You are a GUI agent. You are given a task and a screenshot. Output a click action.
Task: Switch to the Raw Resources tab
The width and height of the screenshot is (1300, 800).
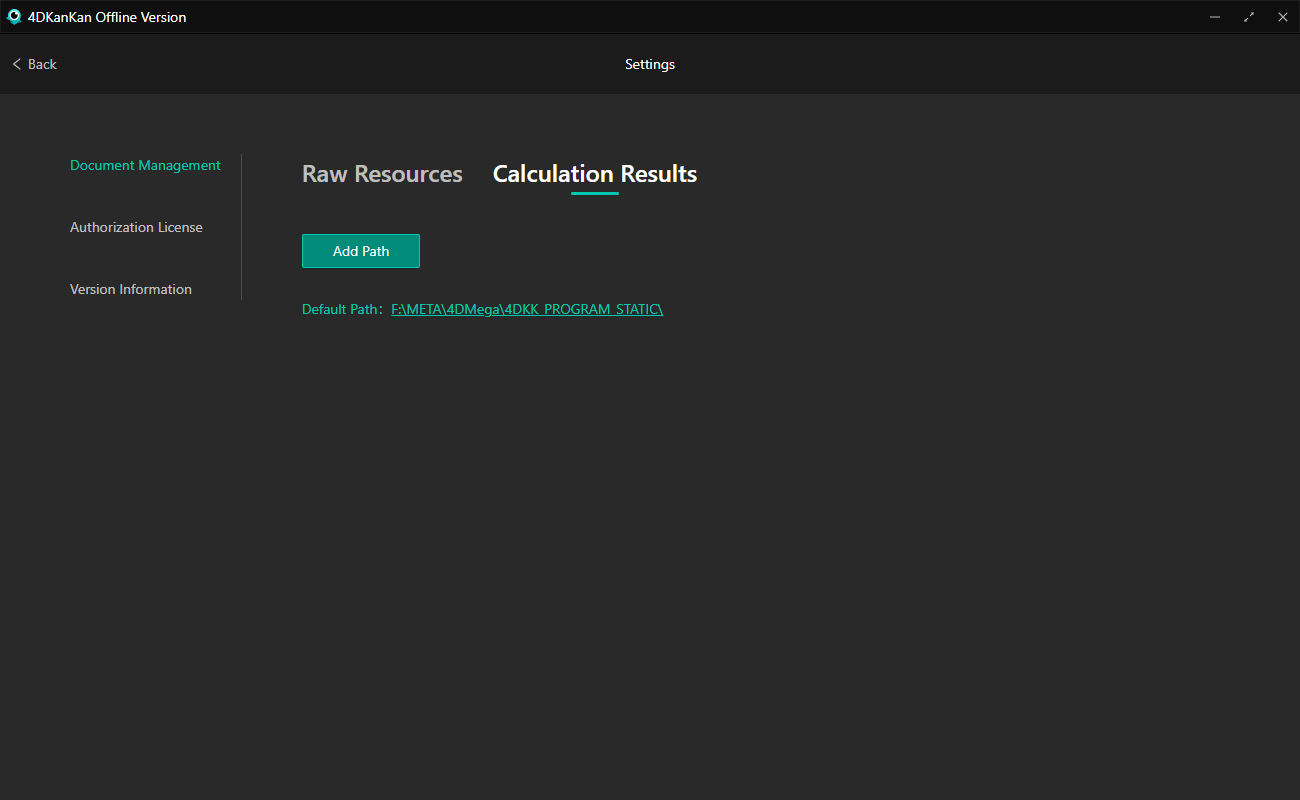[382, 174]
